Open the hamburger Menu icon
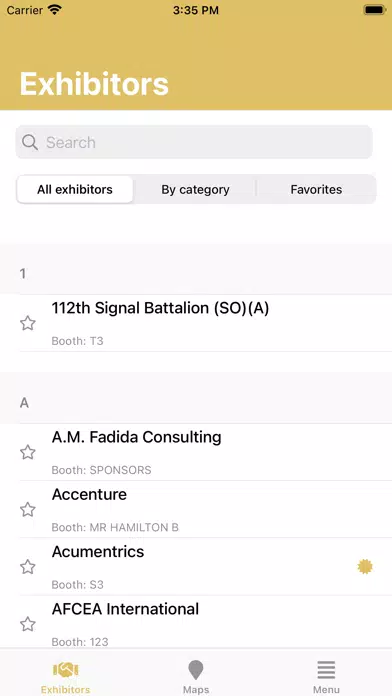 [x=326, y=670]
